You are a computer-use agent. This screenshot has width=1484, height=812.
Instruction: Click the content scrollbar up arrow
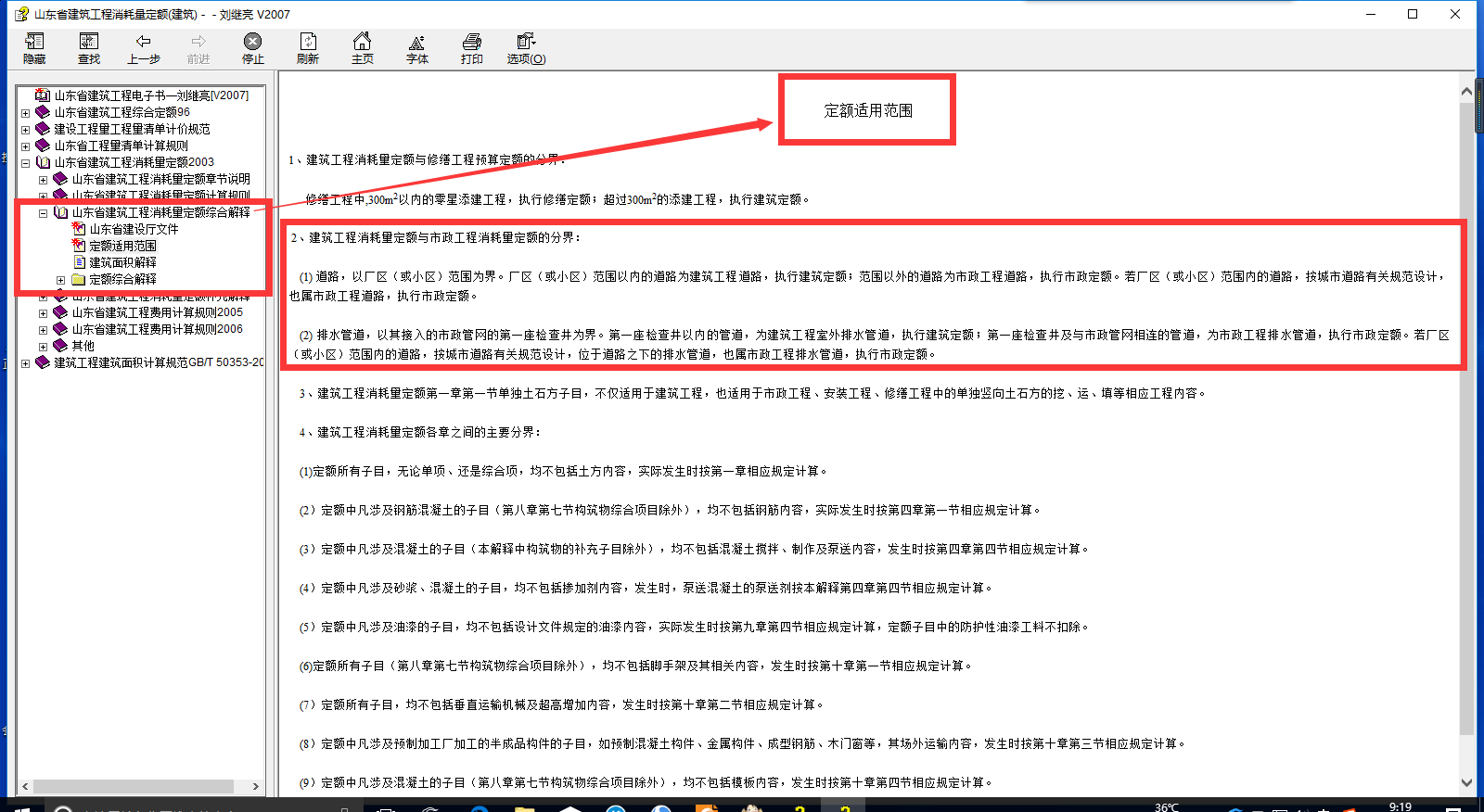coord(1467,92)
